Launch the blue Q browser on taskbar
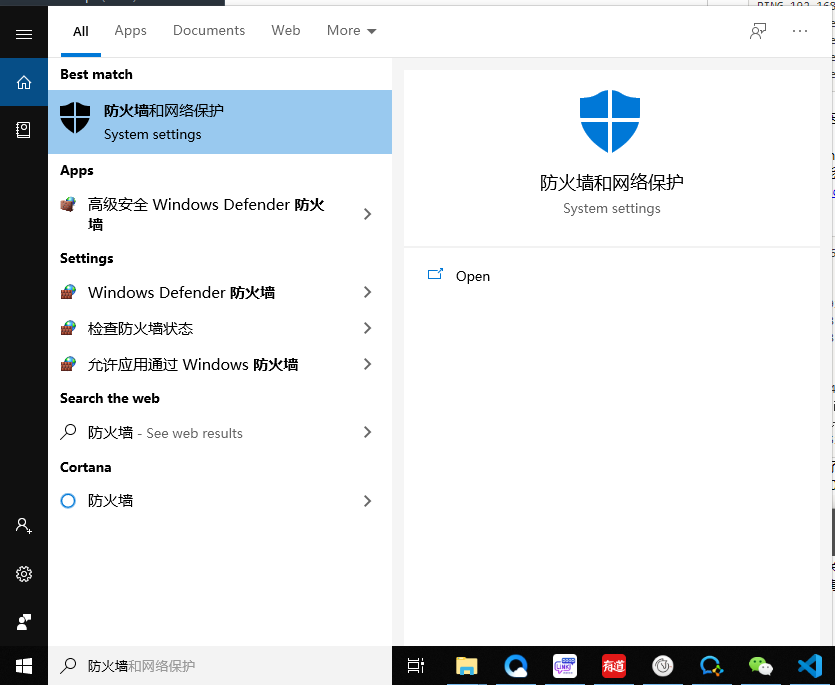The image size is (835, 685). click(x=515, y=666)
